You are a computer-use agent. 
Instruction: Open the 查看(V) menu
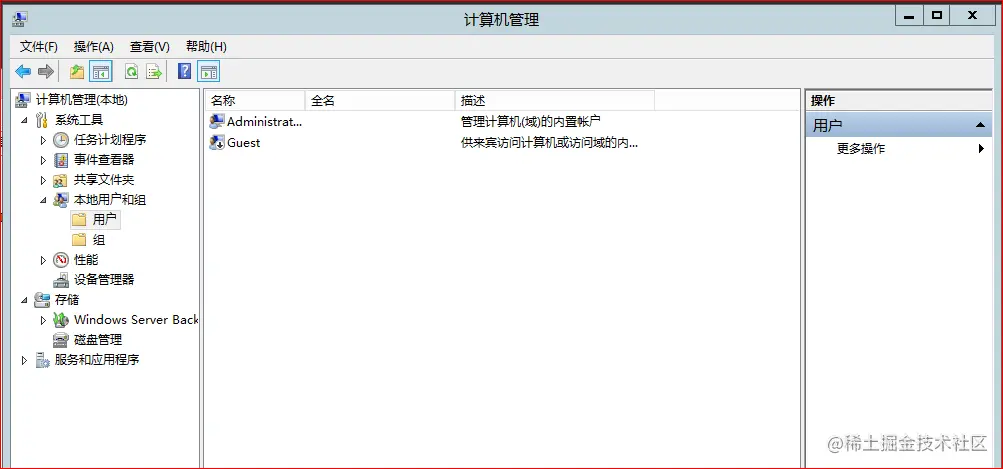tap(150, 47)
